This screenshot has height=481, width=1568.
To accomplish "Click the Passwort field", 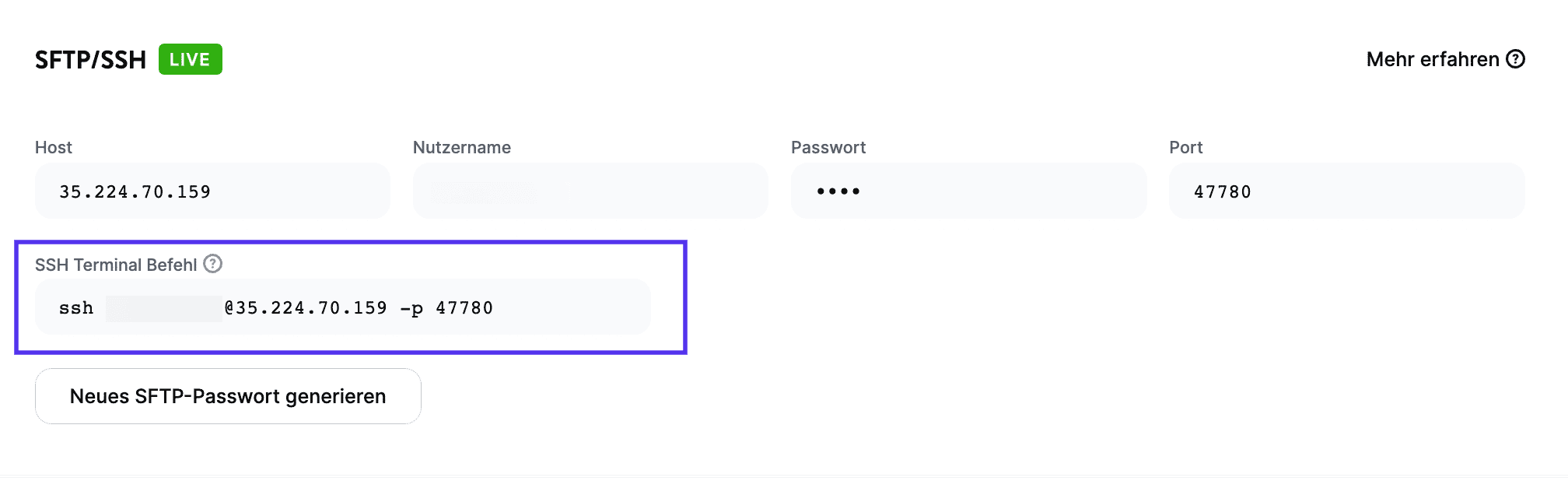I will [x=968, y=191].
